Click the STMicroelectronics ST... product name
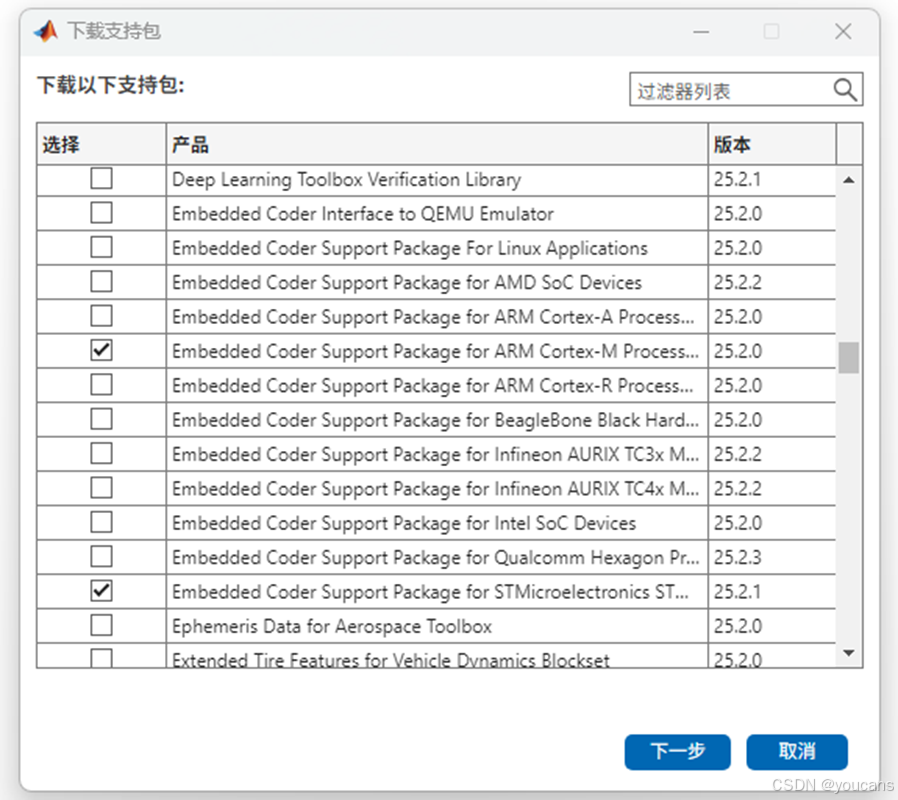The image size is (898, 800). click(x=430, y=592)
